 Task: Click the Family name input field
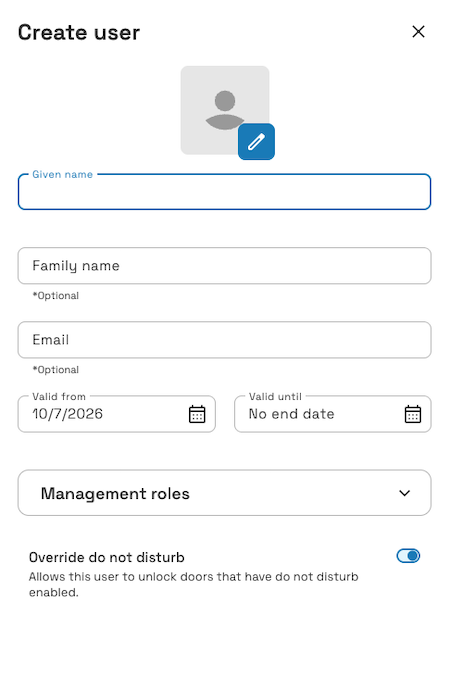225,266
